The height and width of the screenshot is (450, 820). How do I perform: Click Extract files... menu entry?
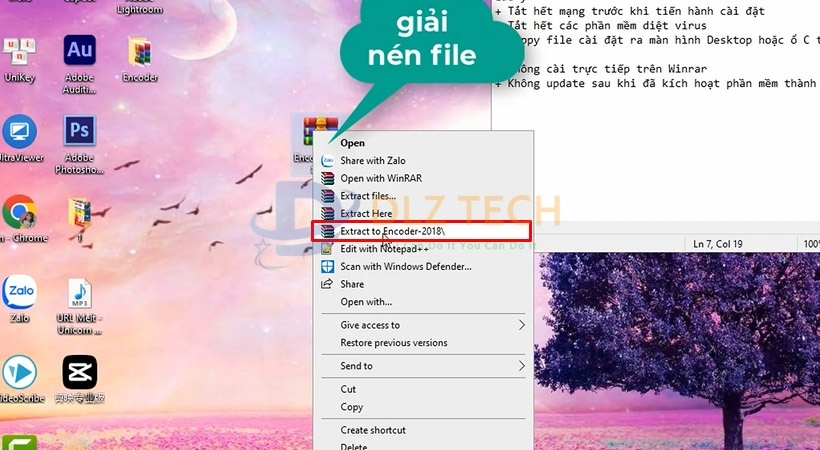[368, 196]
